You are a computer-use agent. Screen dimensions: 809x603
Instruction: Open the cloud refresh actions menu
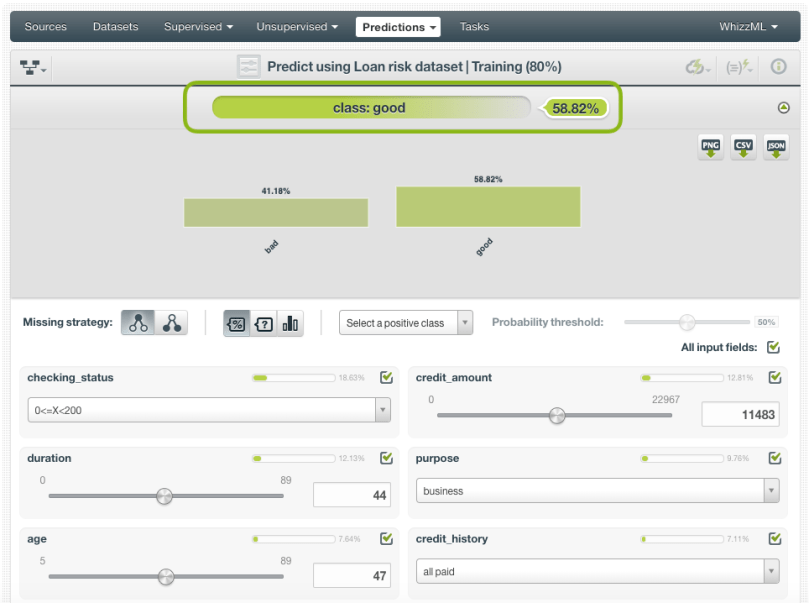(x=698, y=67)
